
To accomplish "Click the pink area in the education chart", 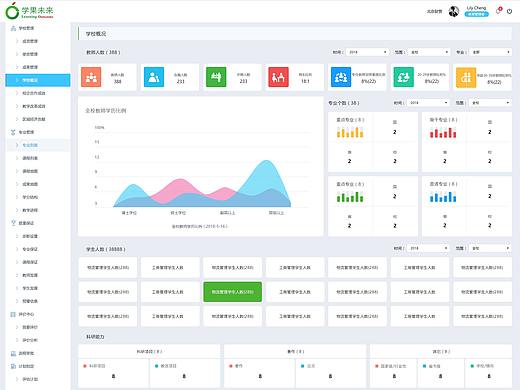I will (x=179, y=186).
